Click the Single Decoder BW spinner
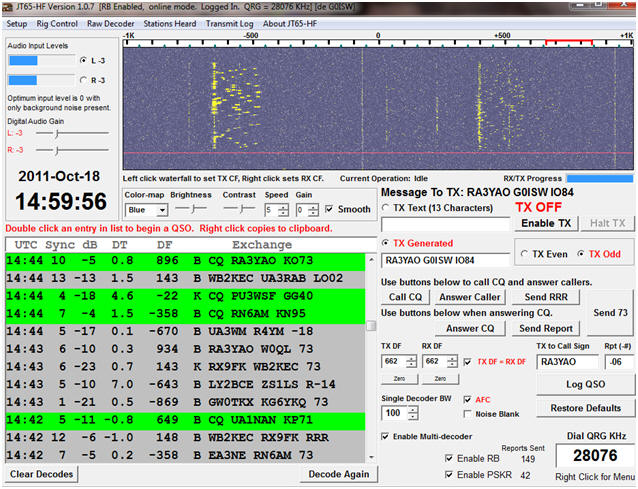This screenshot has height=489, width=638. 400,413
